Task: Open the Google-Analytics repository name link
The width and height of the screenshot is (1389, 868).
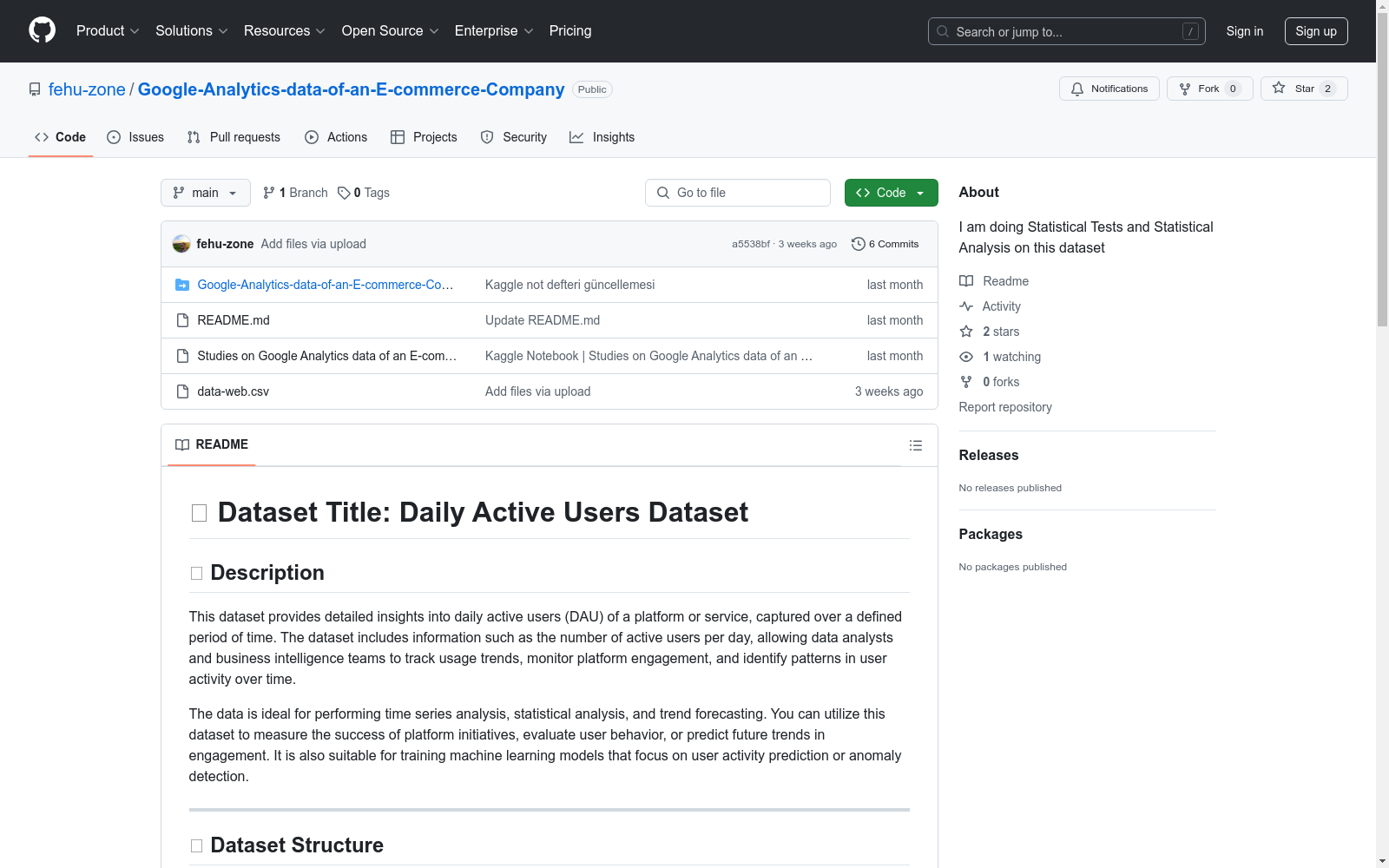Action: click(x=351, y=89)
